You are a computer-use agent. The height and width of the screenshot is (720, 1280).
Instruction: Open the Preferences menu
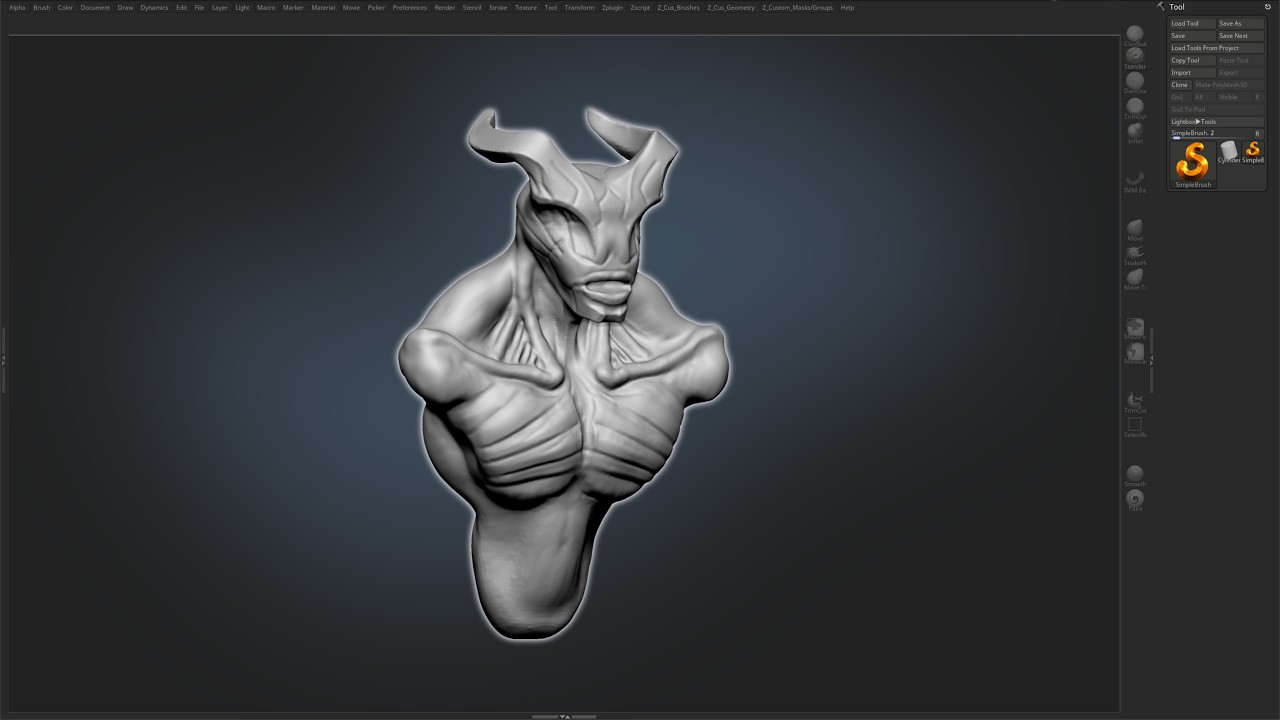pos(410,7)
